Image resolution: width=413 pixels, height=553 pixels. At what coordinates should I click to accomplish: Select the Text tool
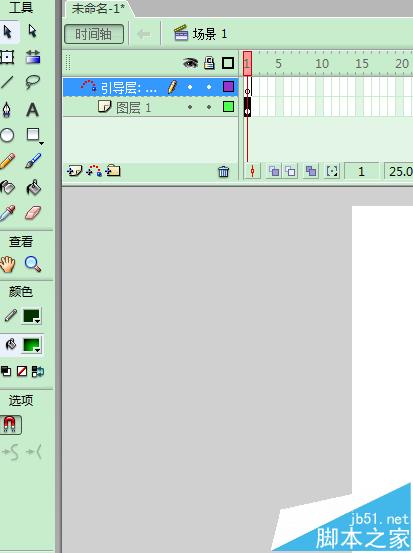[x=32, y=109]
